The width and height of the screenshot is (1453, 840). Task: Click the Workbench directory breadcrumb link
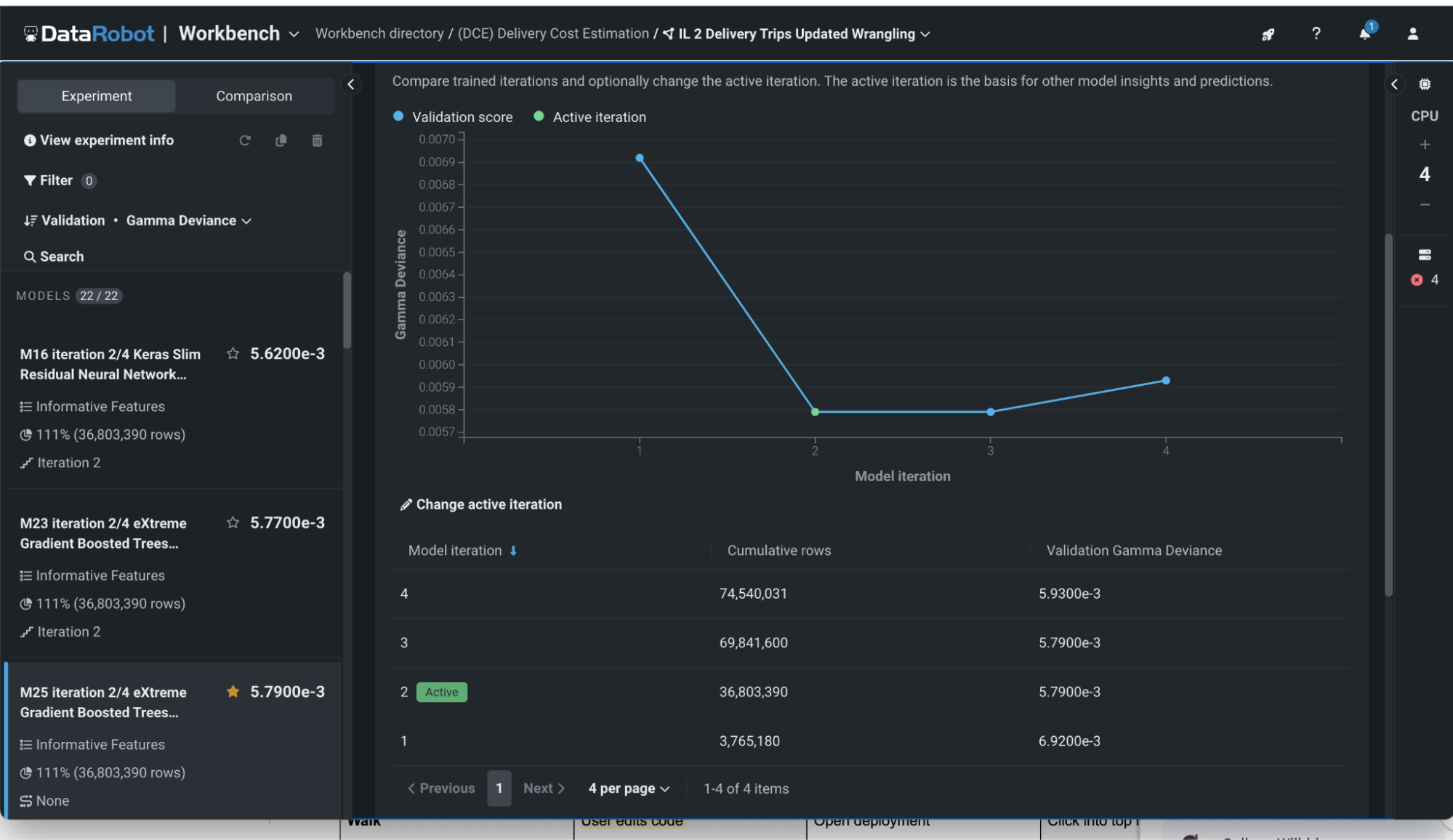coord(379,33)
